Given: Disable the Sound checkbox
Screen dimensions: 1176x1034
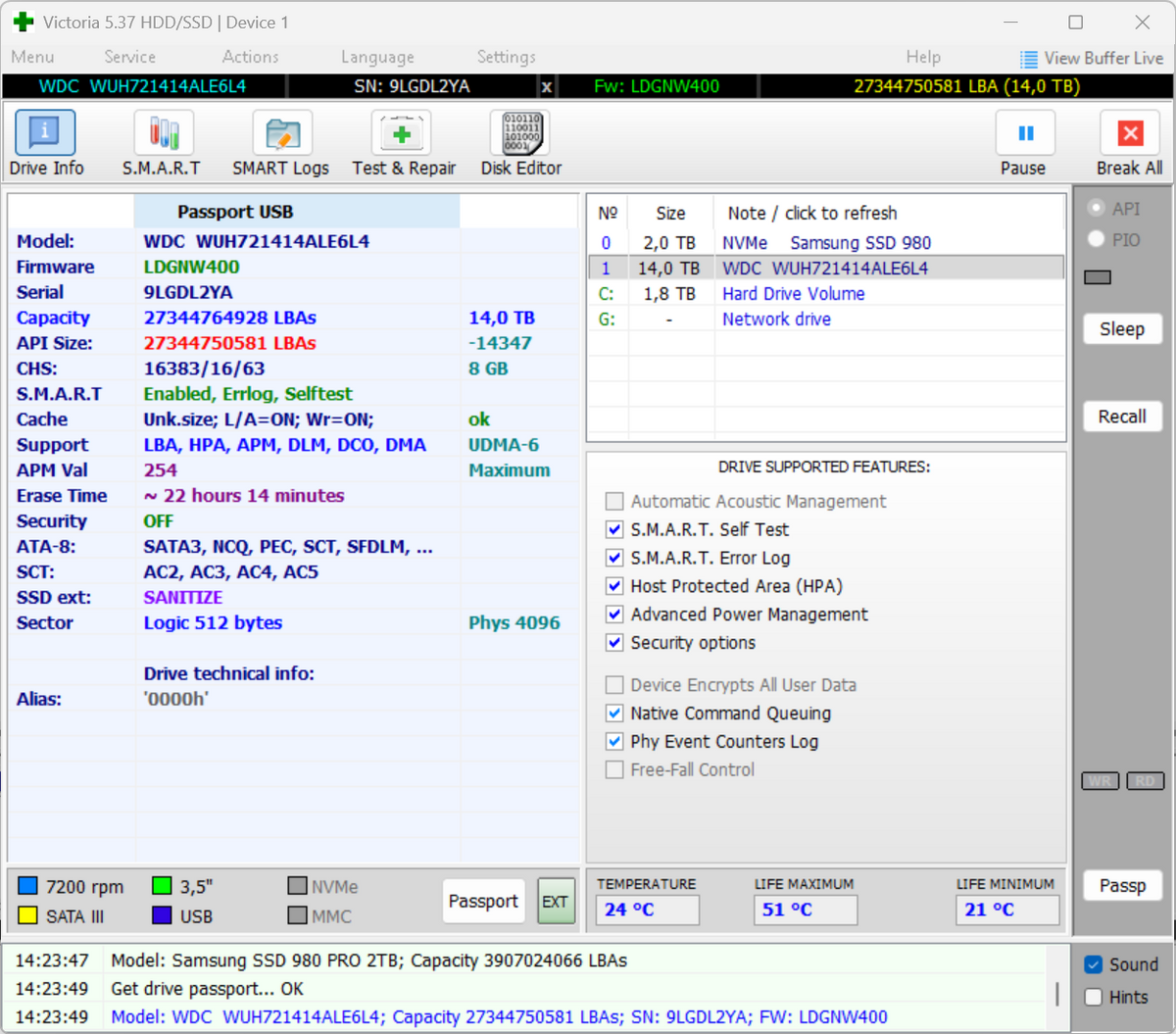Looking at the screenshot, I should [1094, 965].
